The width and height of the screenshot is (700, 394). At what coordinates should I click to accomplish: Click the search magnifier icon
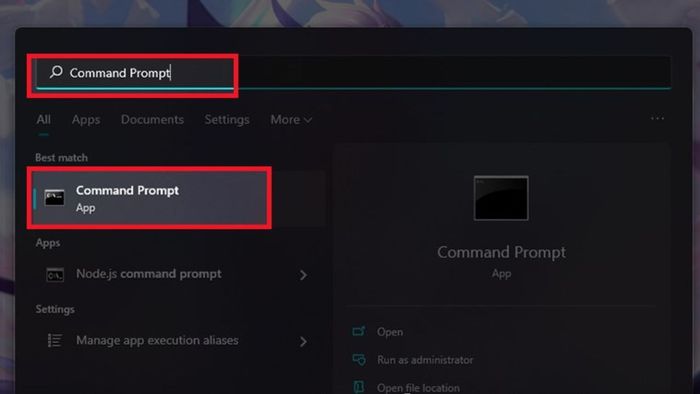tap(56, 71)
